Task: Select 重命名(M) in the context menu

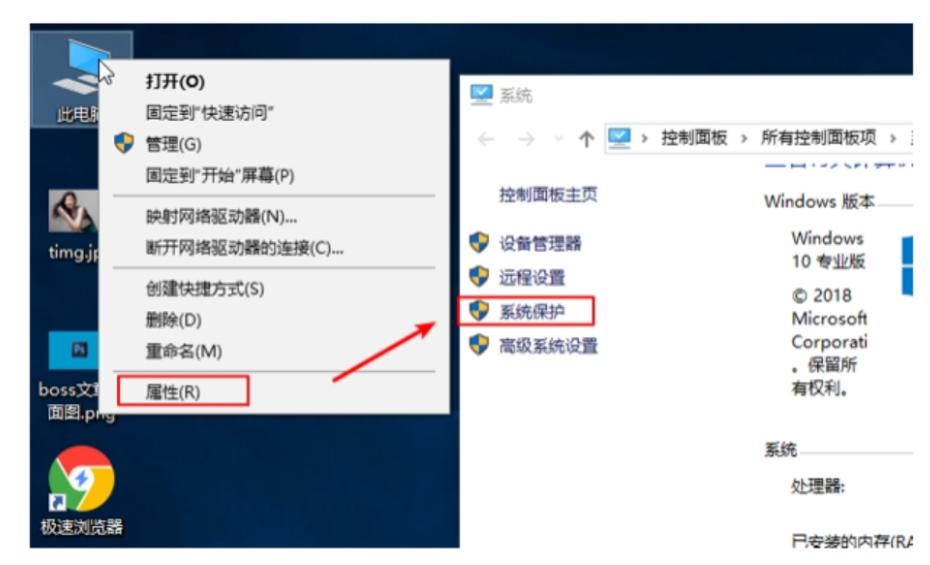Action: (x=184, y=351)
